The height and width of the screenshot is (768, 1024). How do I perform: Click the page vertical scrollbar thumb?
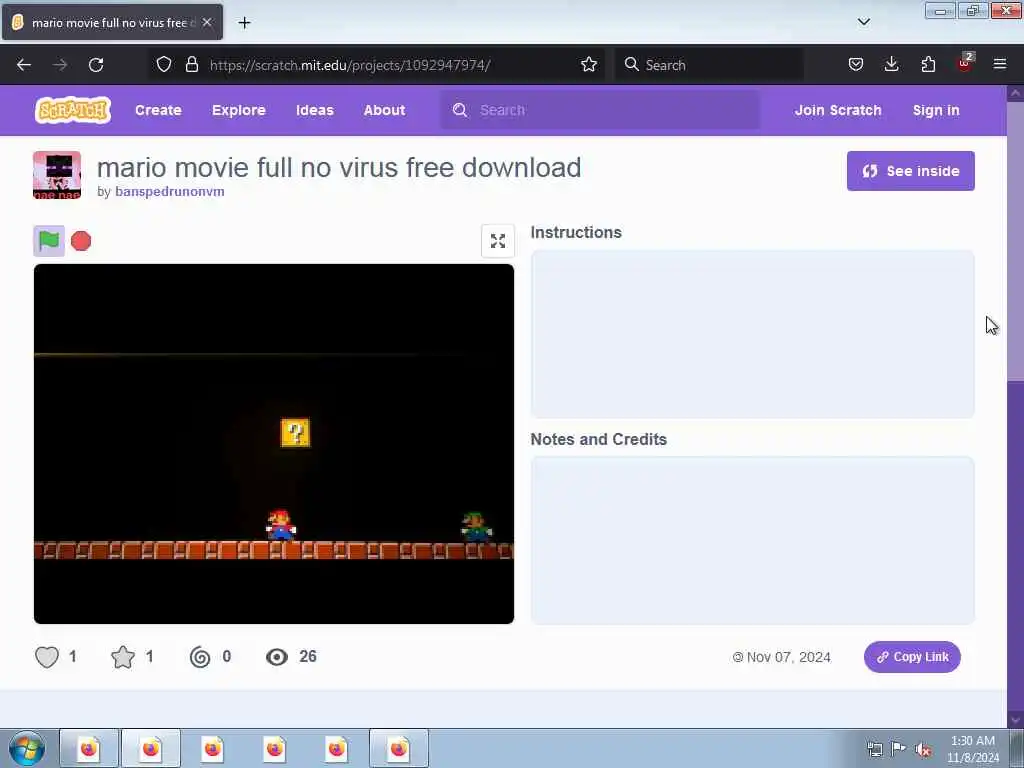1015,242
